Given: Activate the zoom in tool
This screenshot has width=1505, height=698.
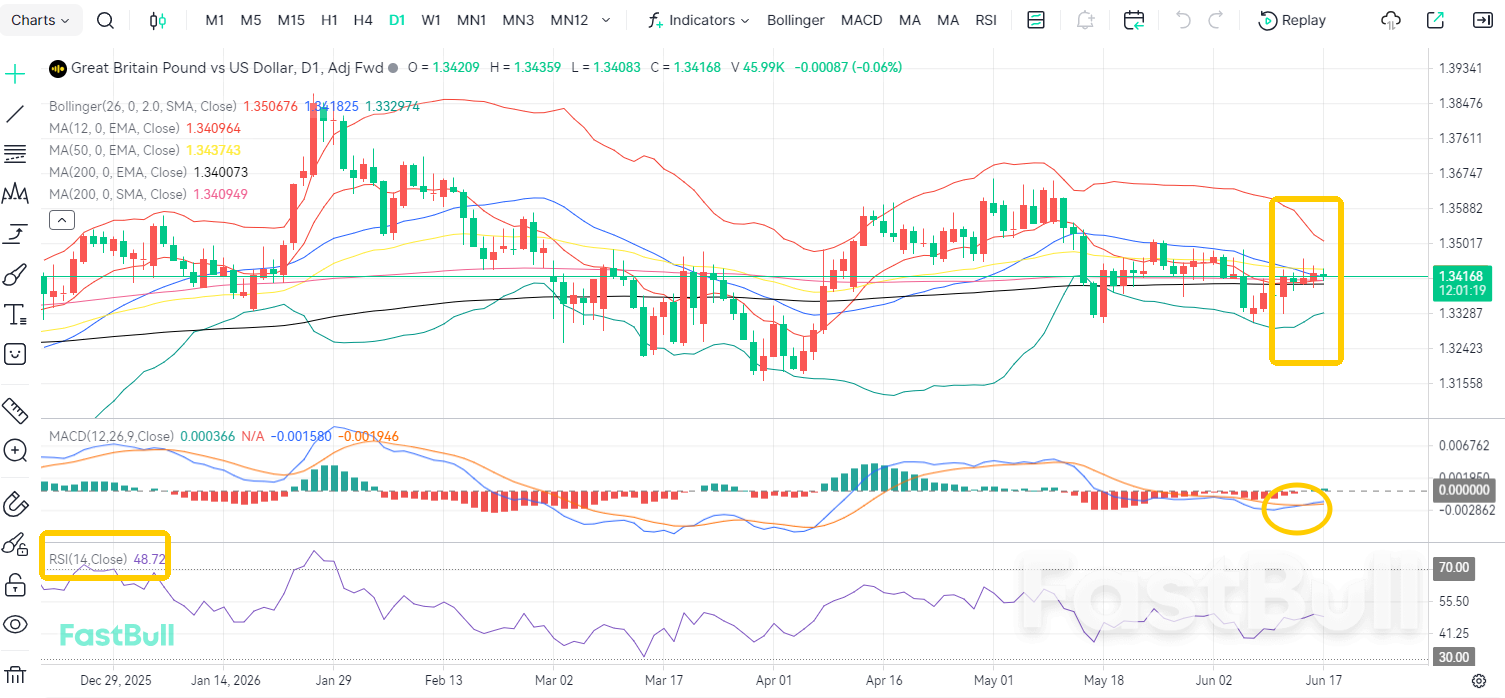Looking at the screenshot, I should (x=15, y=450).
